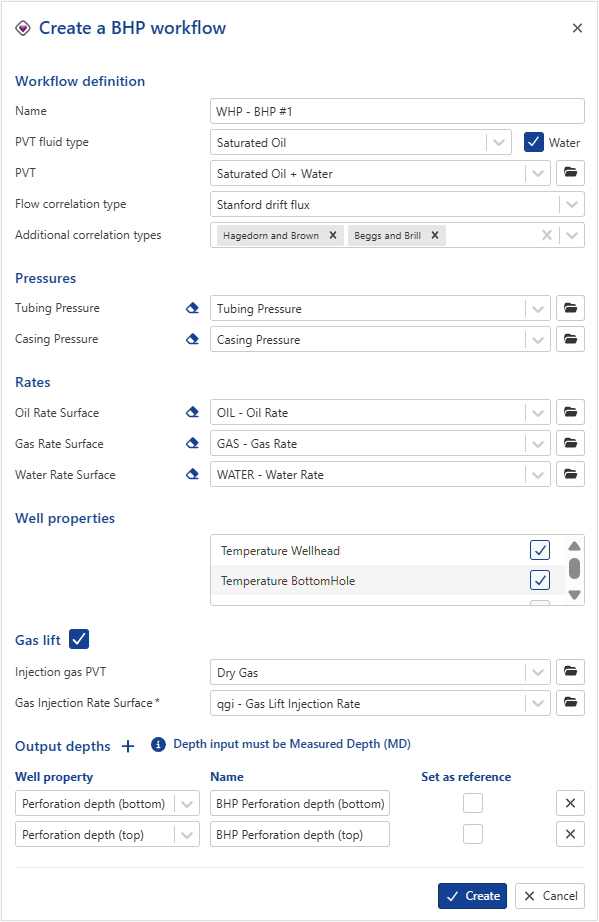Screen dimensions: 599x922
Task: Toggle the Water checkbox
Action: pos(534,142)
